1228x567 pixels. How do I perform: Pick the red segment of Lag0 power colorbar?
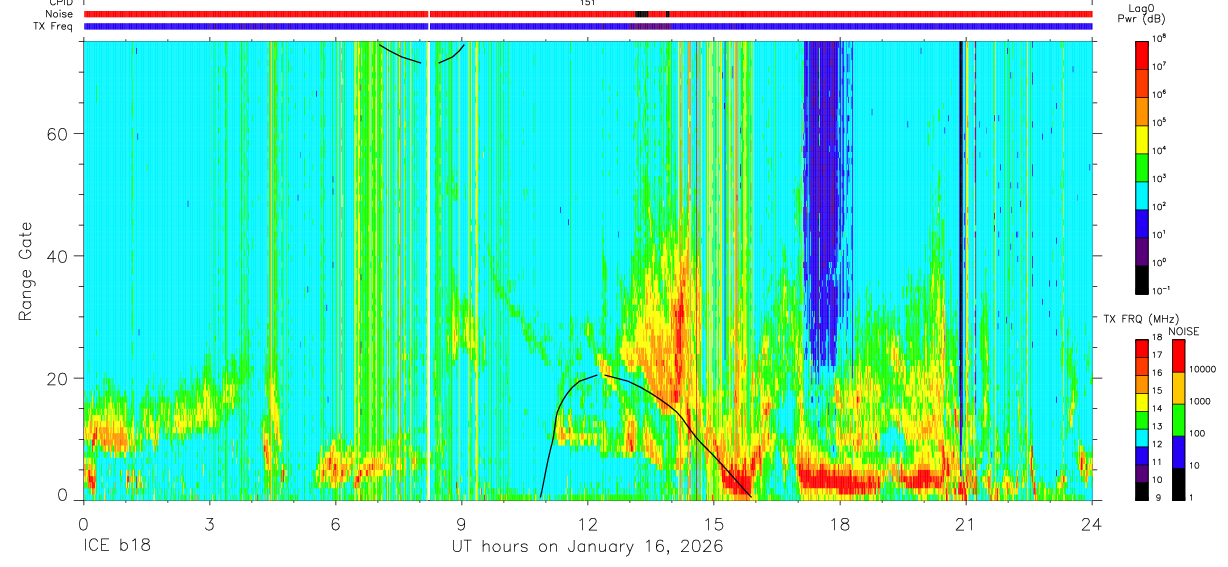[x=1142, y=53]
